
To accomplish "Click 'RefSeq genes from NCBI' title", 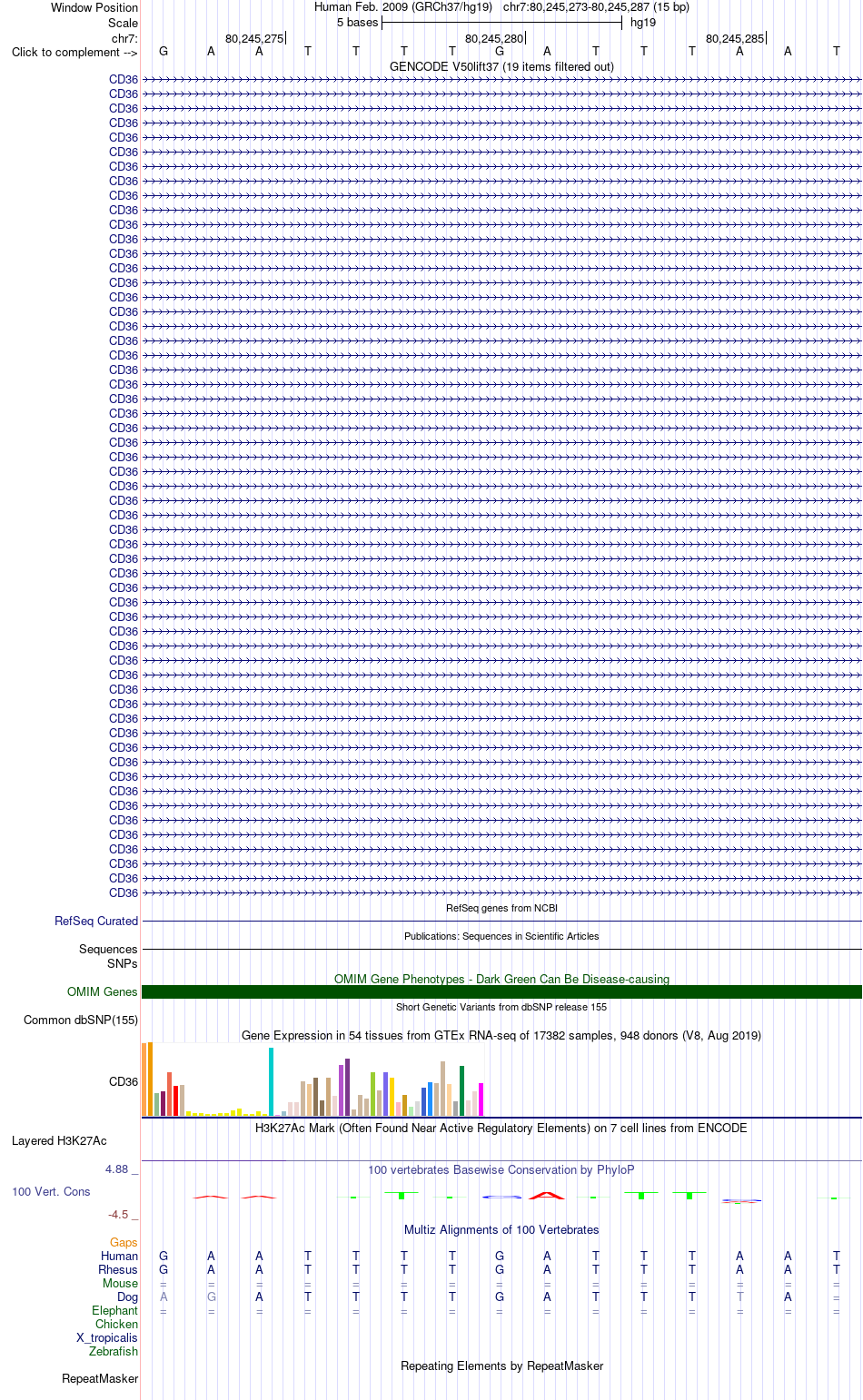I will coord(501,908).
